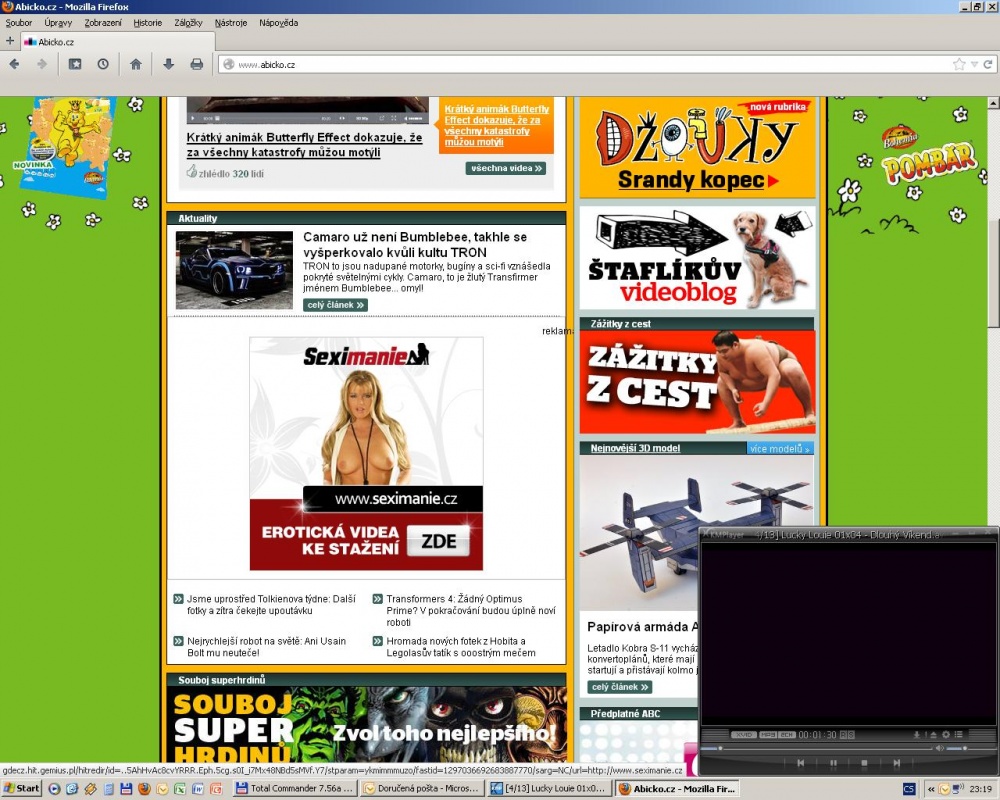Skip to next track in KMPlayer
Screen dimensions: 1000x800
pos(896,763)
